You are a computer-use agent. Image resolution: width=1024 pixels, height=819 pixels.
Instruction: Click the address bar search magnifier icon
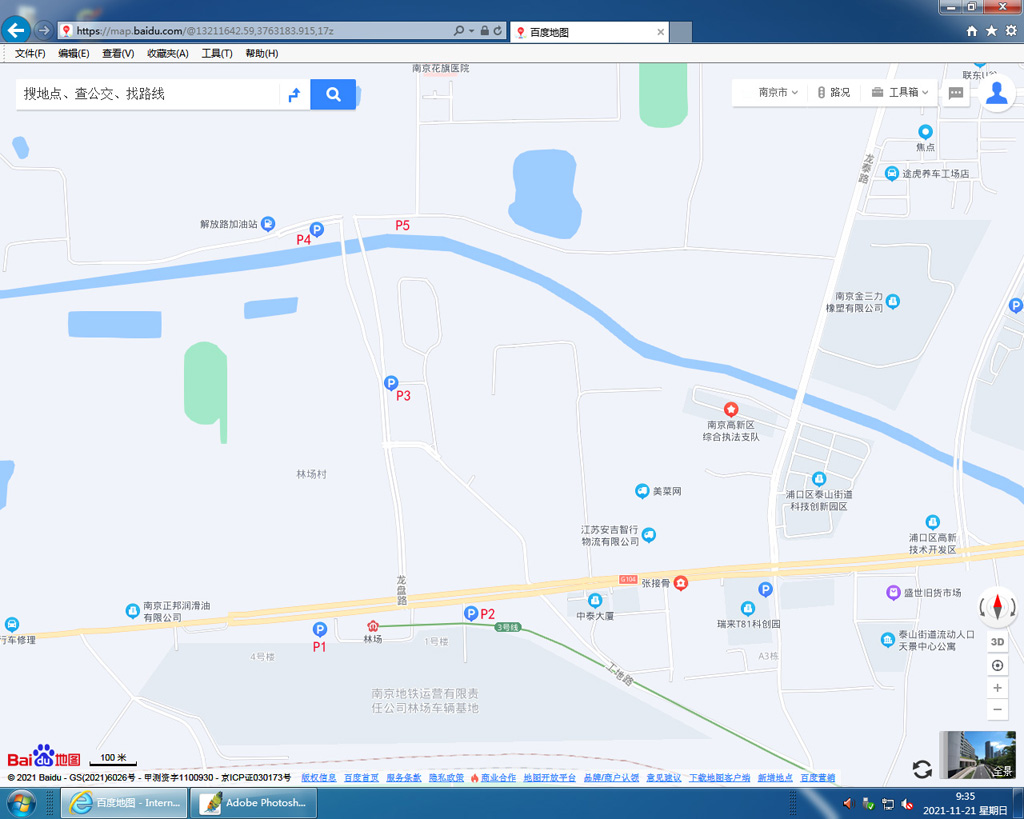459,31
